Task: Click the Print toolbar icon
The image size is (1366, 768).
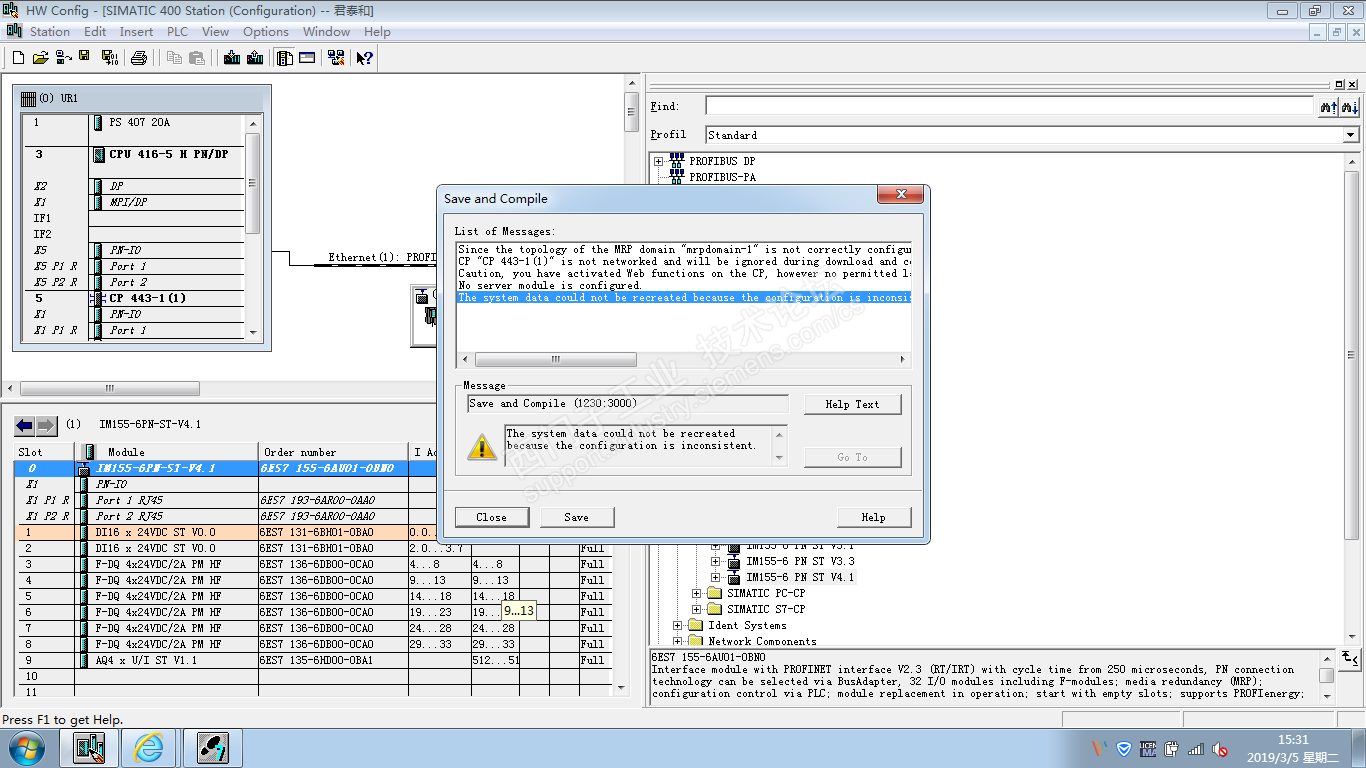Action: point(139,58)
